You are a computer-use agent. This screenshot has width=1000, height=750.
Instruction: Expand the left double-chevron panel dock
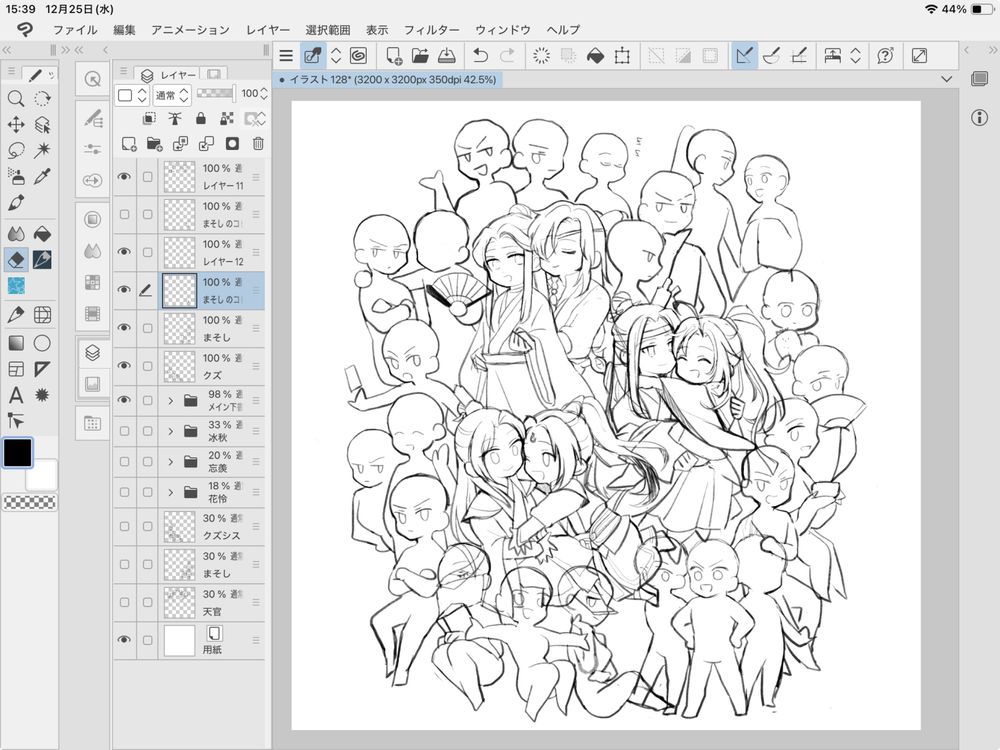pyautogui.click(x=8, y=50)
